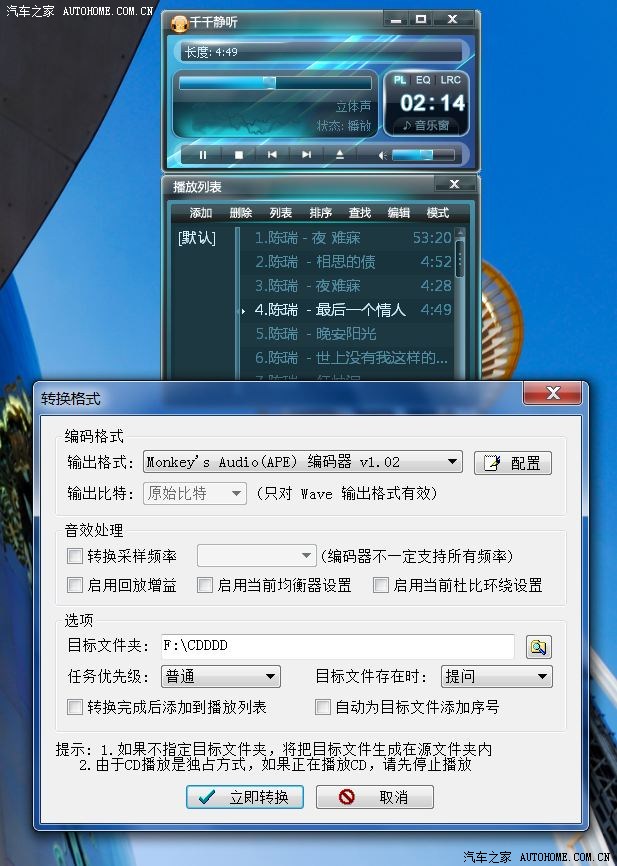Mute sound with the speaker icon
The image size is (617, 866).
(382, 155)
